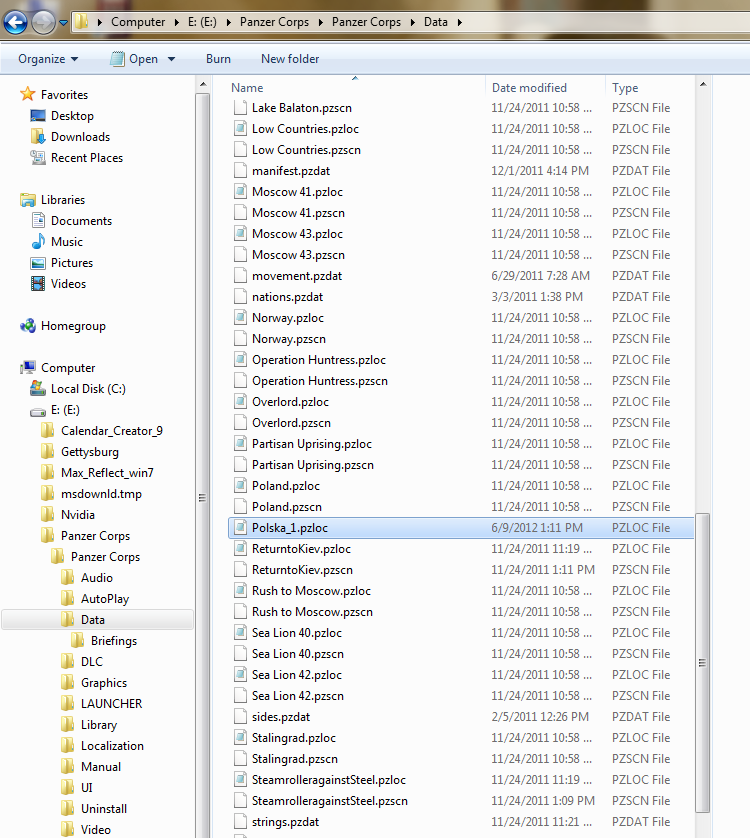The height and width of the screenshot is (838, 750).
Task: Open Desktop in Favorites
Action: [x=72, y=115]
